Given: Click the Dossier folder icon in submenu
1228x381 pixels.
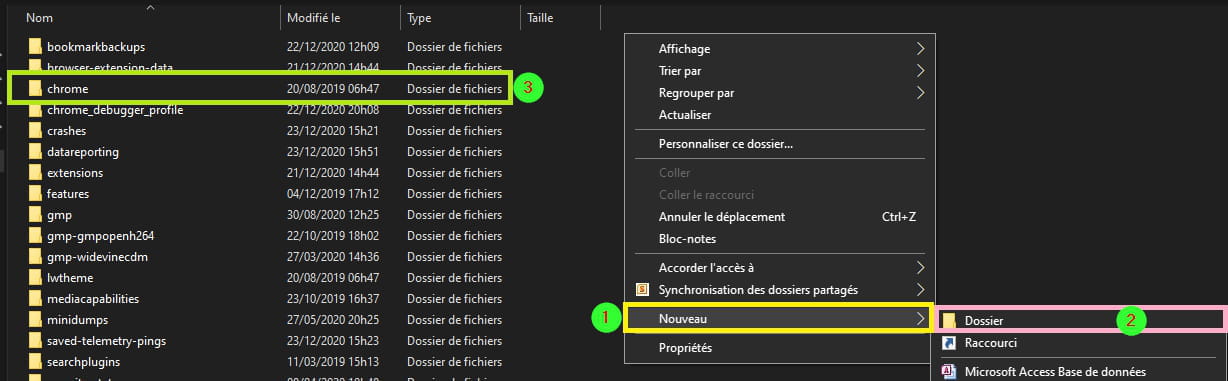Looking at the screenshot, I should click(x=949, y=320).
